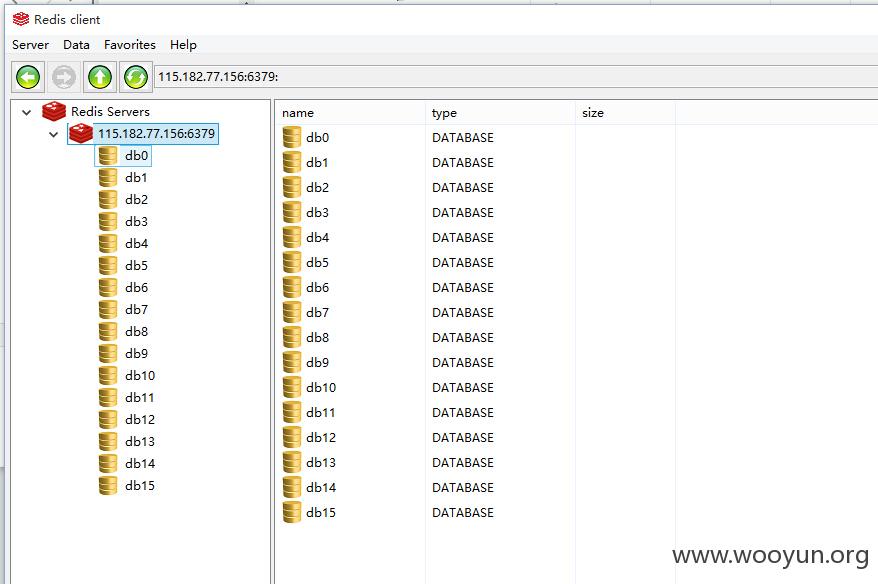The height and width of the screenshot is (584, 878).
Task: Select db12 in the tree
Action: [x=140, y=419]
